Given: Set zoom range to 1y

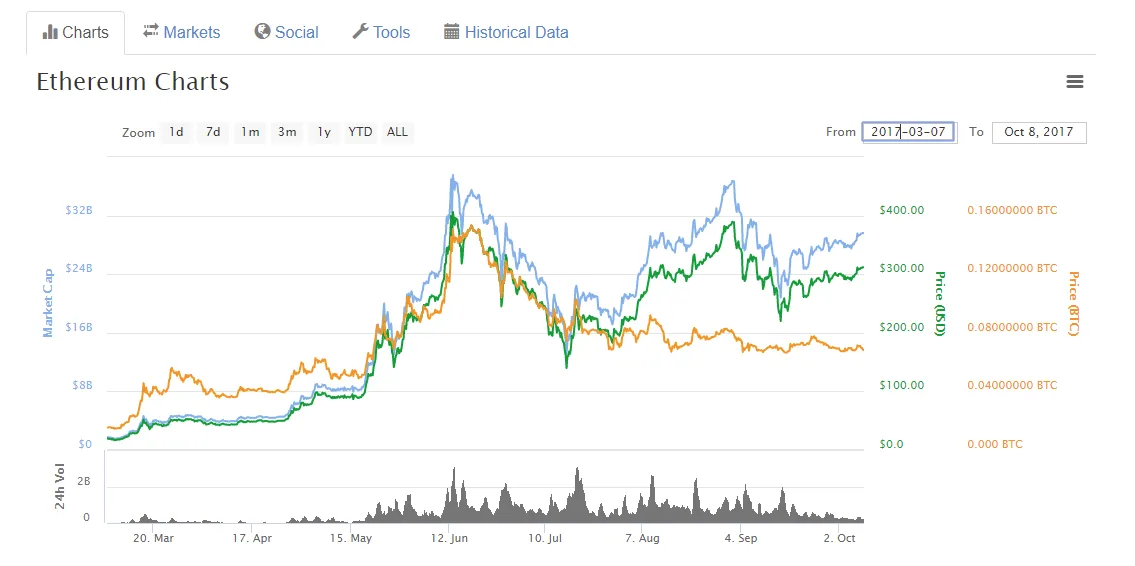Looking at the screenshot, I should coord(324,132).
